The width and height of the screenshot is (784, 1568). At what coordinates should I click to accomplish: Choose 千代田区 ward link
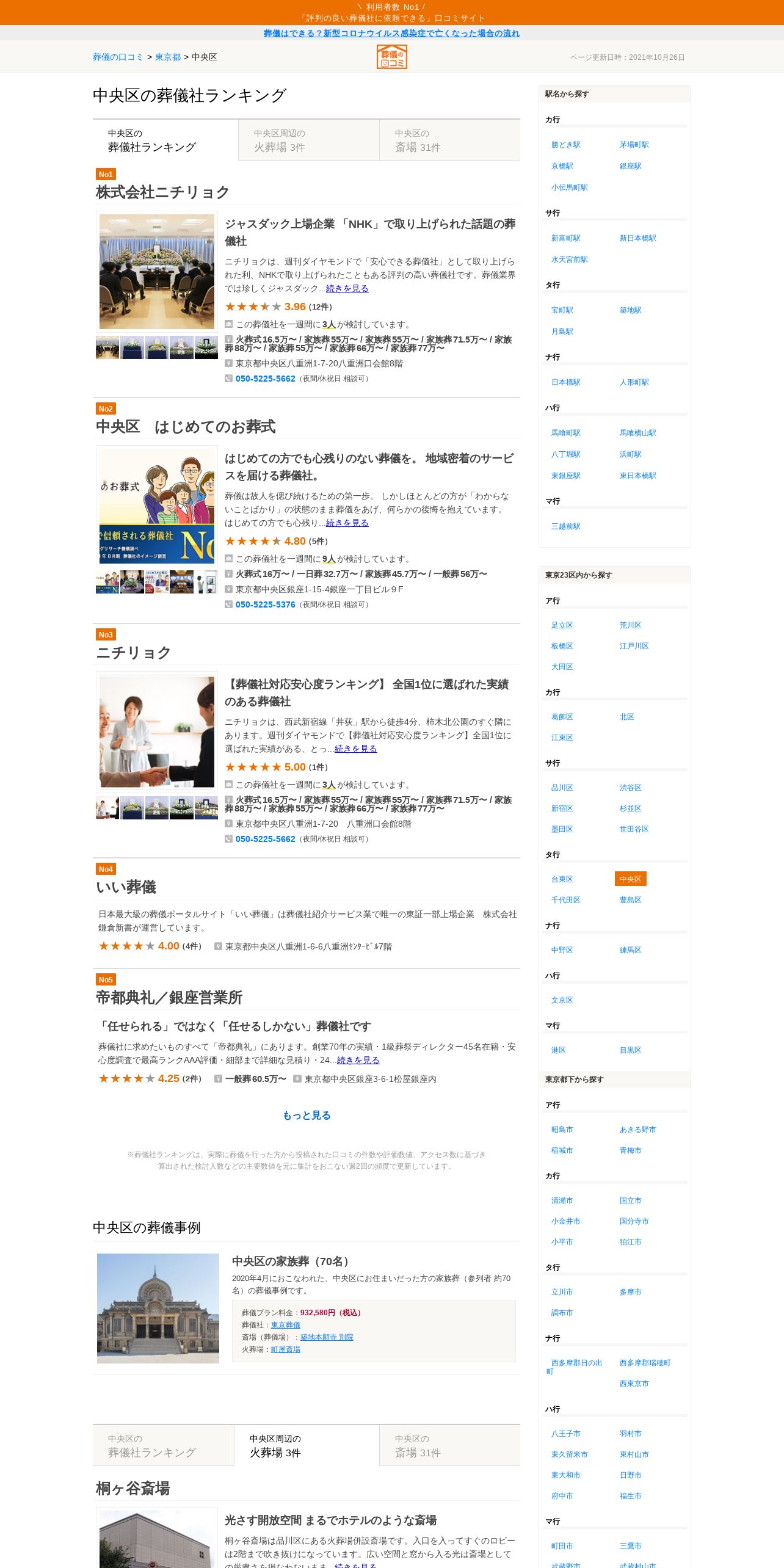point(566,900)
